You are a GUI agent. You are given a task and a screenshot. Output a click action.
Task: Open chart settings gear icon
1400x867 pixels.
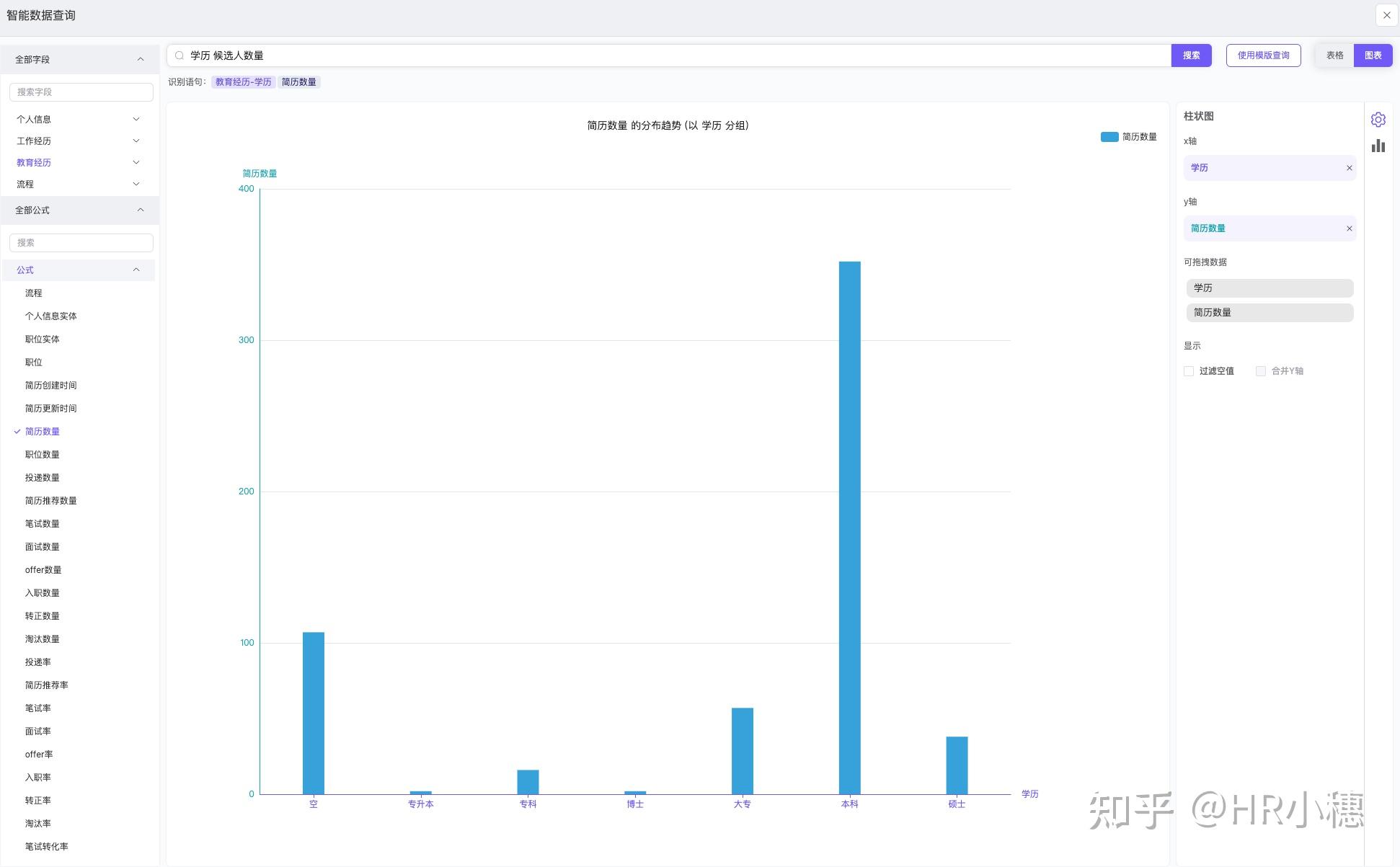point(1378,120)
